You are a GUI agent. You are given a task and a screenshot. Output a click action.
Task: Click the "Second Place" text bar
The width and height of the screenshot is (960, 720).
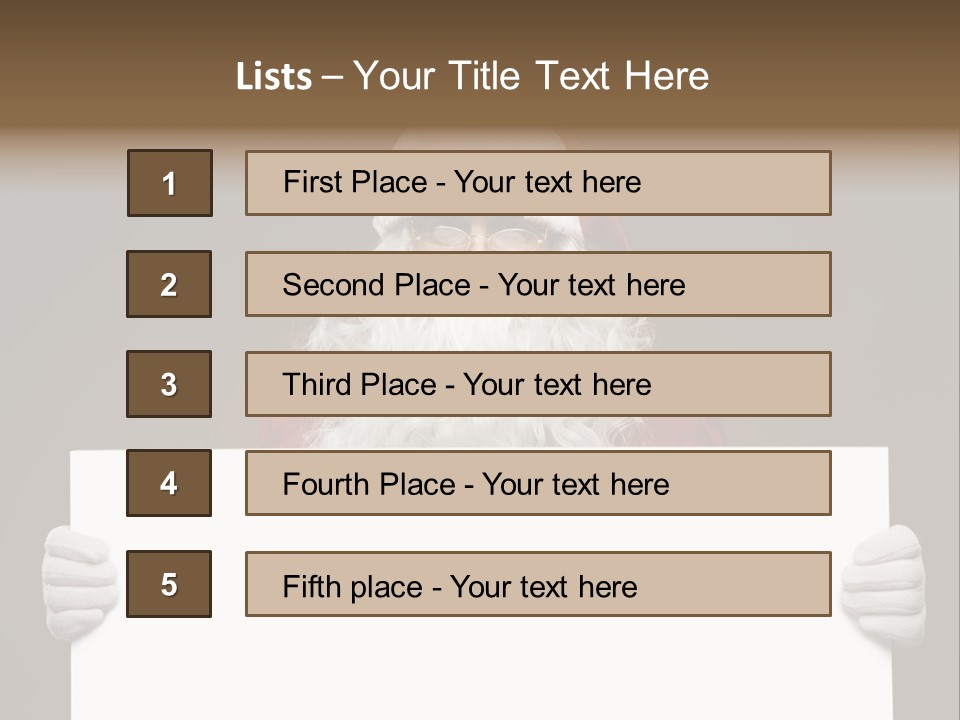(538, 284)
